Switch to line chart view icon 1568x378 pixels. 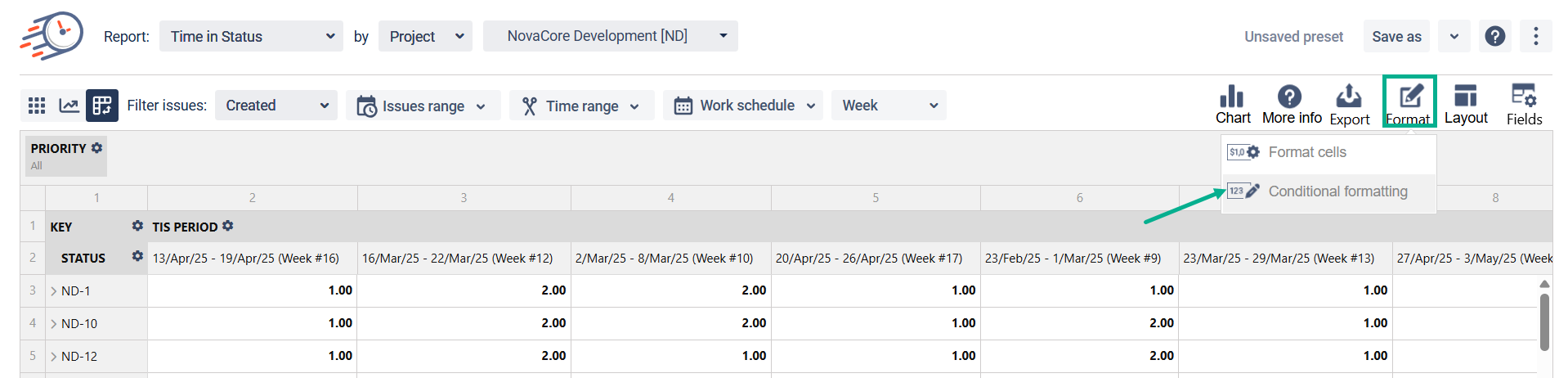(x=69, y=106)
